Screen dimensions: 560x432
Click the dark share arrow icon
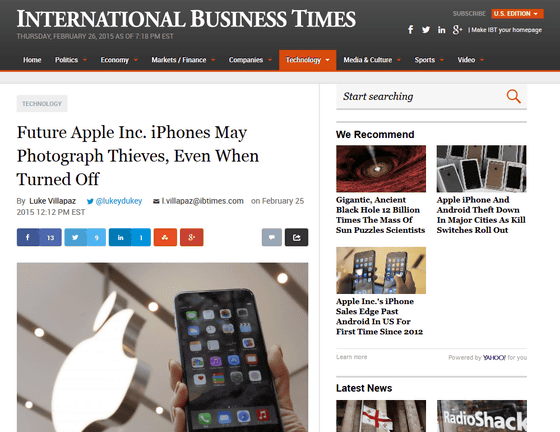point(296,237)
